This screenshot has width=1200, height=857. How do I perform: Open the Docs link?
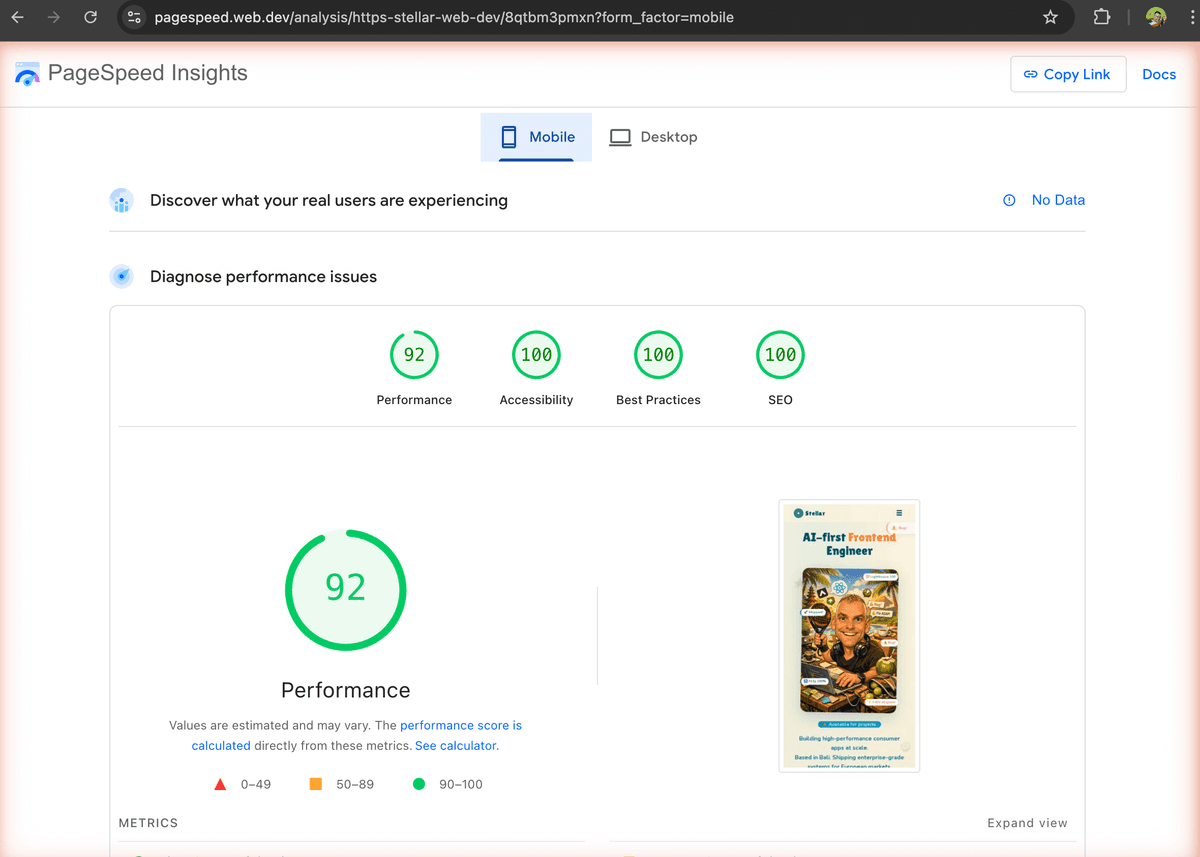pos(1159,74)
